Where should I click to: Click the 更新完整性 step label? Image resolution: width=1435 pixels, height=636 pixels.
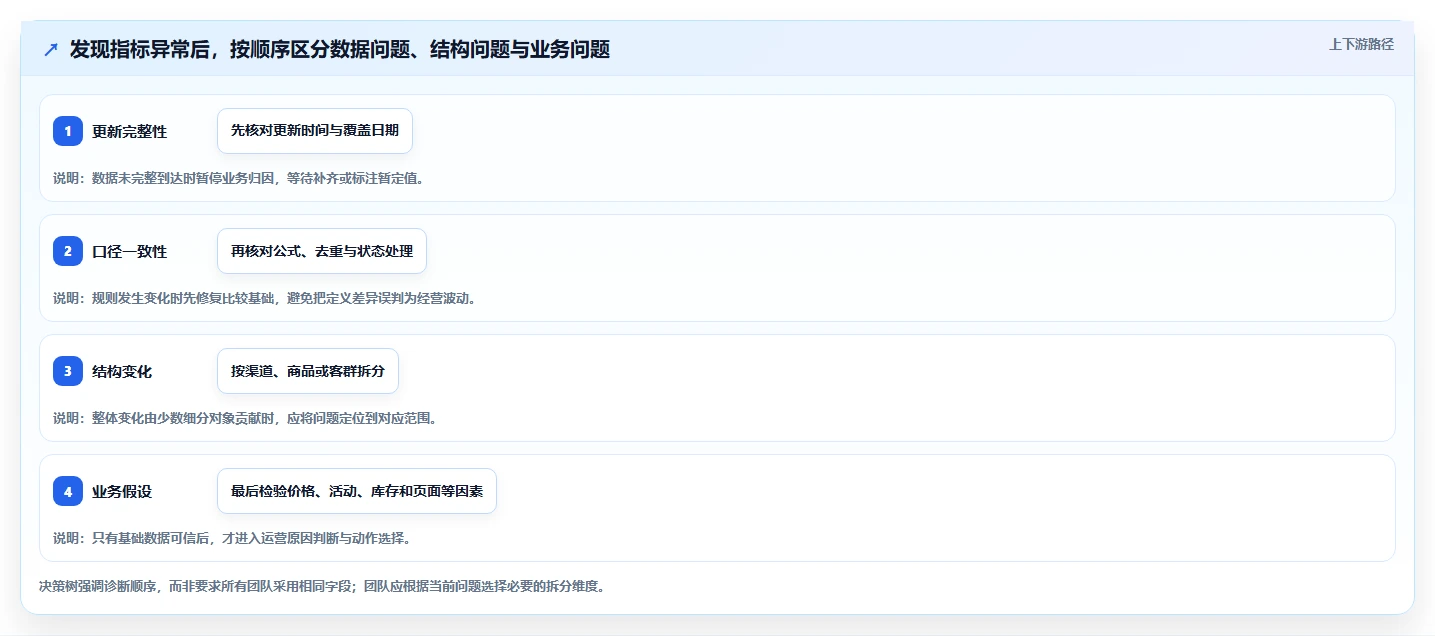(x=130, y=131)
